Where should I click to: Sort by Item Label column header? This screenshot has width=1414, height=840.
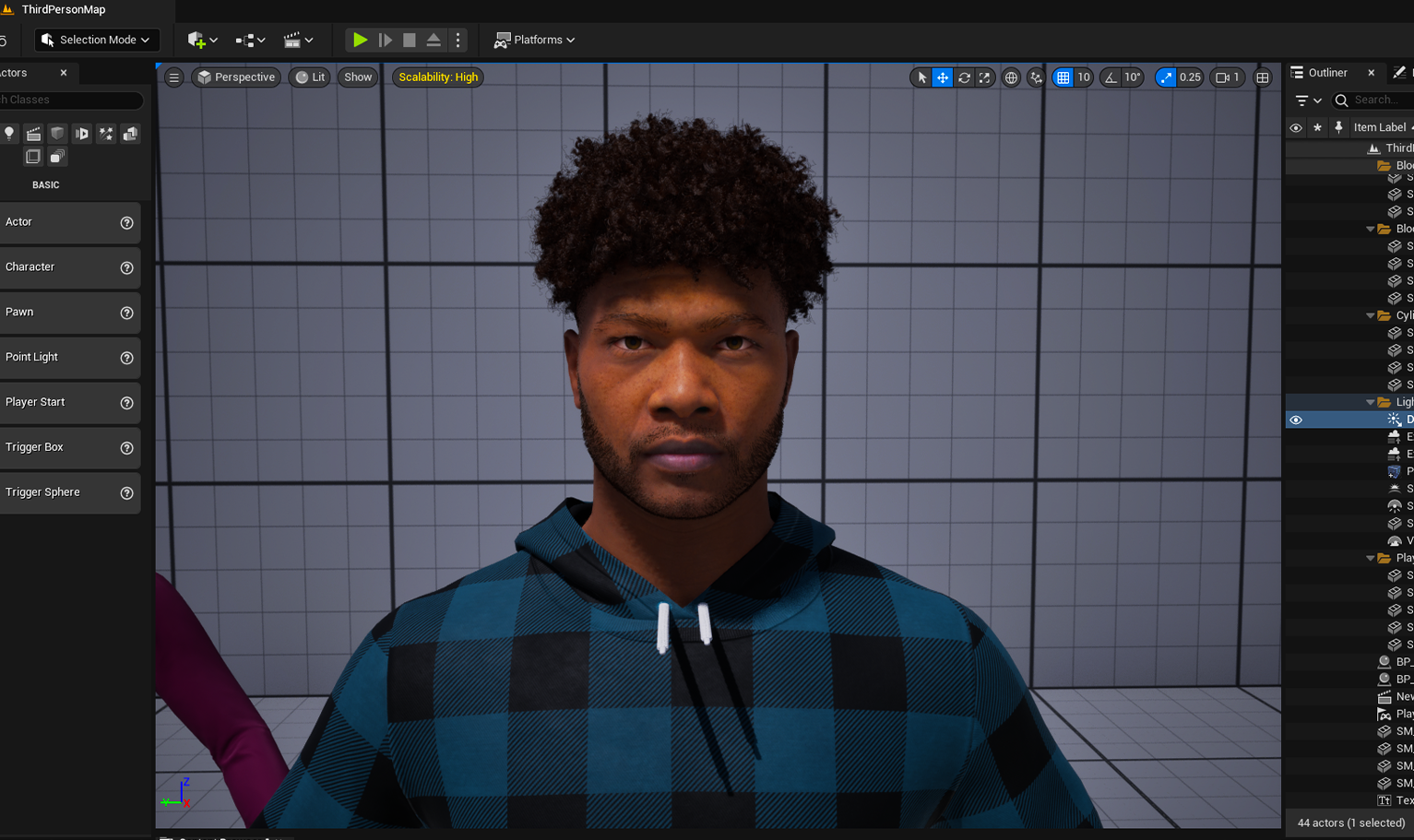(x=1381, y=127)
